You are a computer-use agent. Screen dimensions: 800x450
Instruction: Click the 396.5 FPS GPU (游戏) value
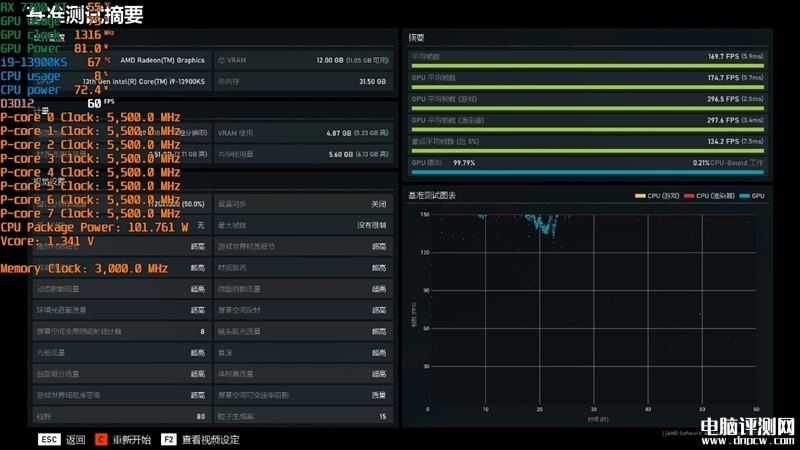coord(722,99)
